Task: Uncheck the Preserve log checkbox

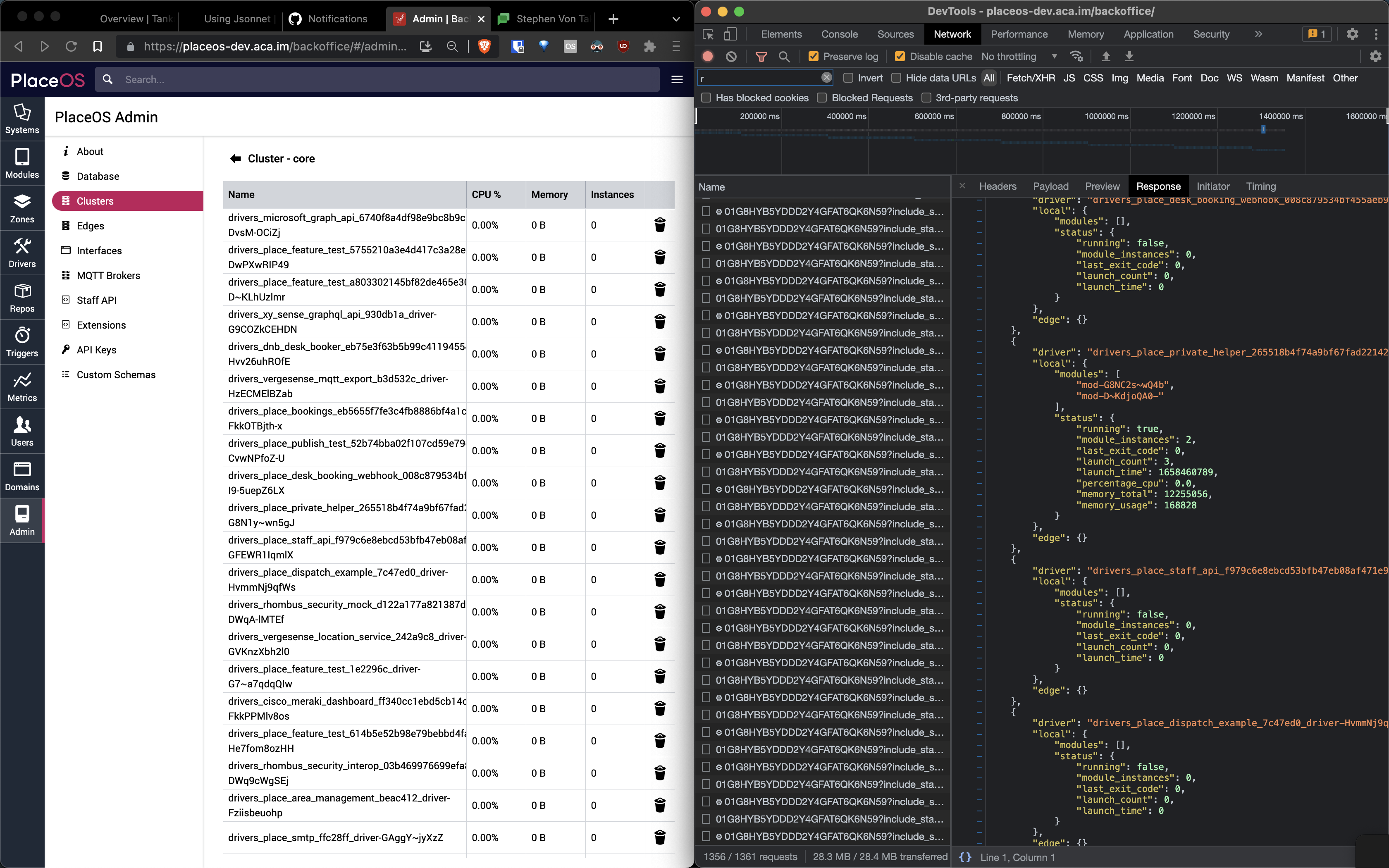Action: coord(813,56)
